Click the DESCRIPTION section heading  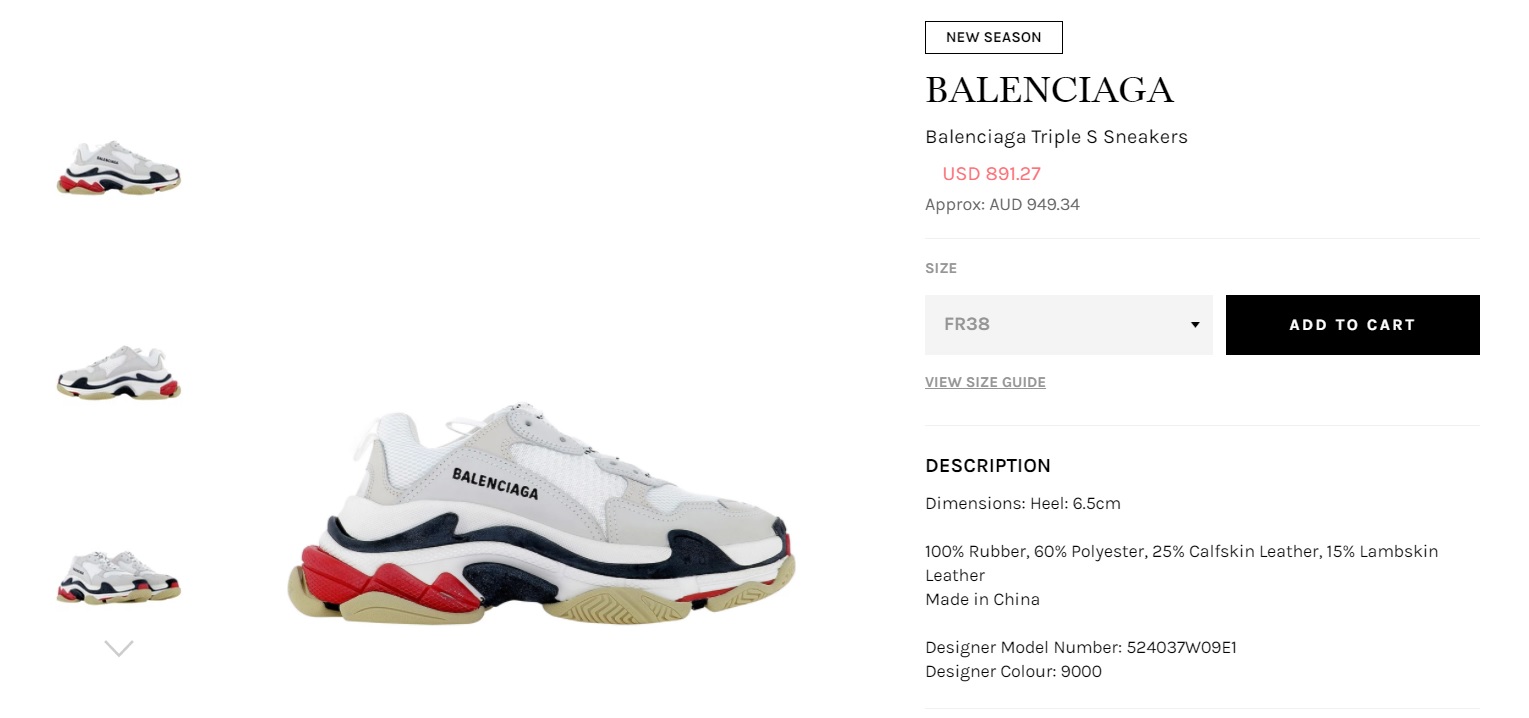(x=988, y=466)
